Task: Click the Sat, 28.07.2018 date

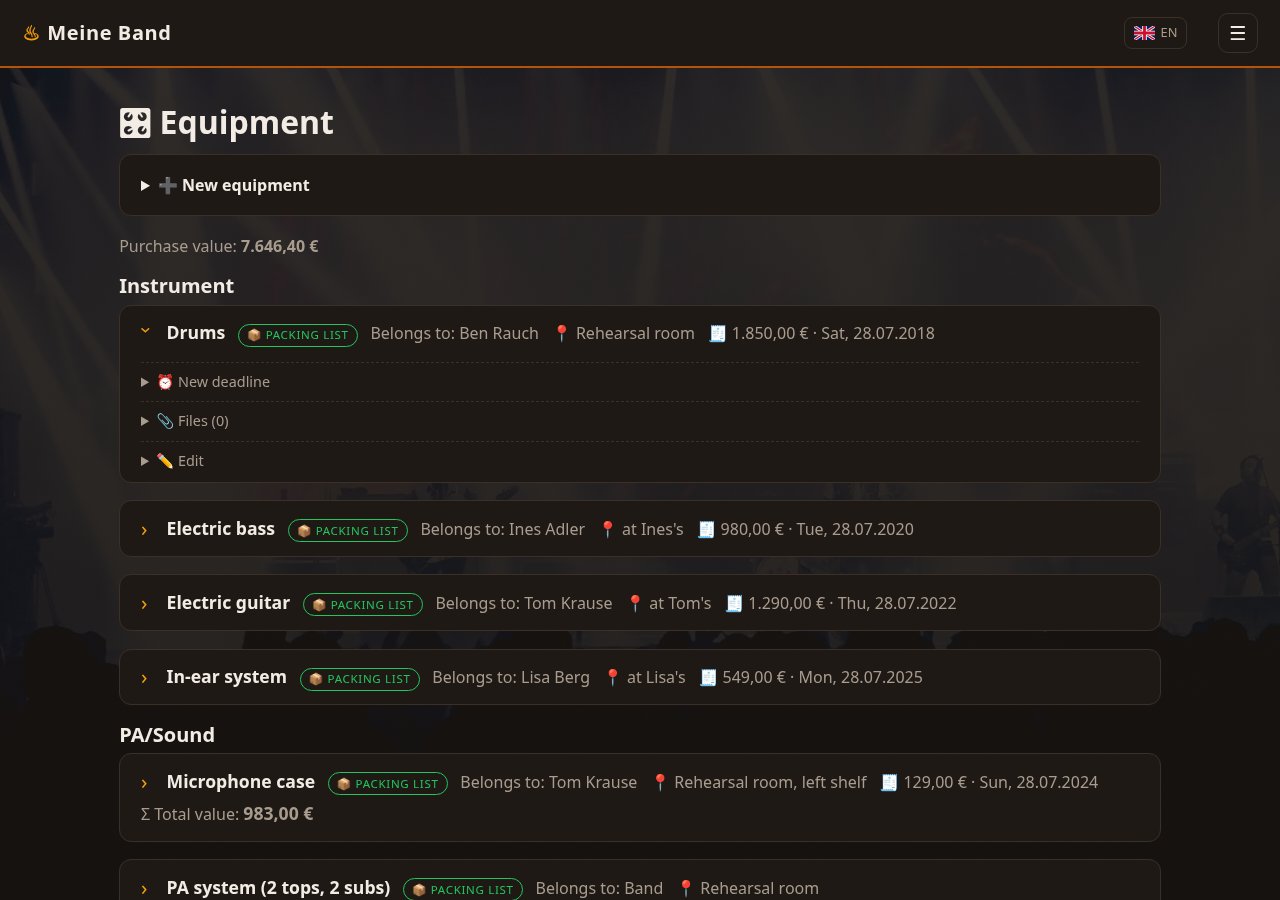Action: tap(878, 333)
